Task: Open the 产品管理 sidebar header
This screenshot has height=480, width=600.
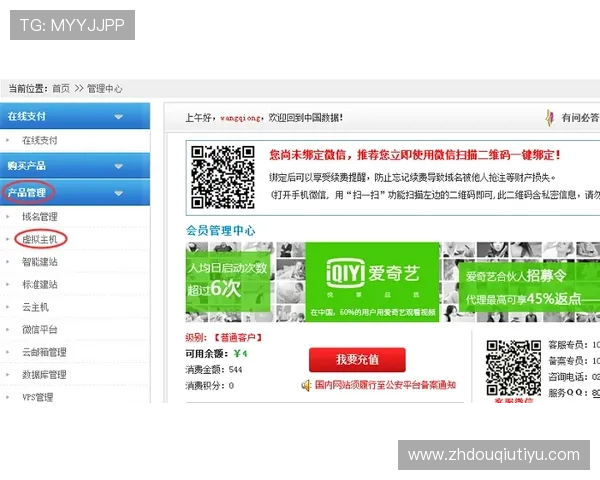Action: [x=75, y=193]
